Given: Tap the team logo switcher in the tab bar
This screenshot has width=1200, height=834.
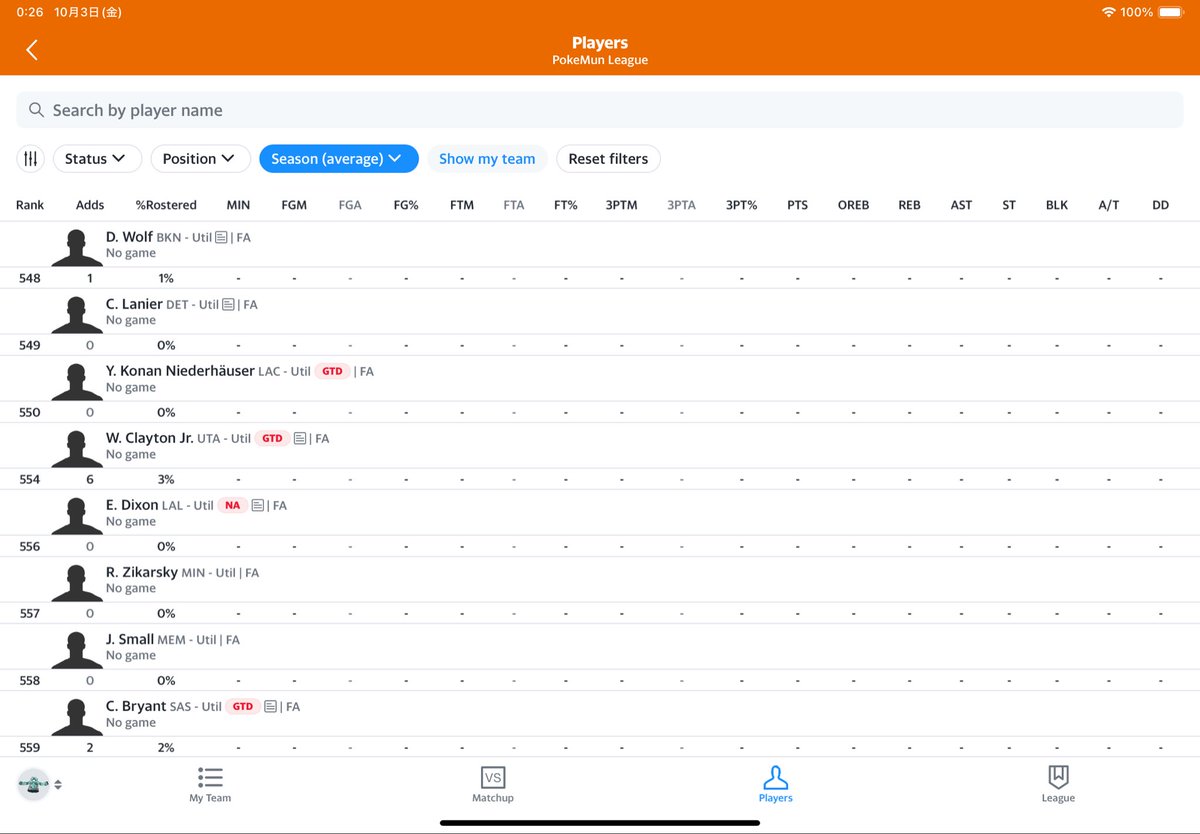Looking at the screenshot, I should point(33,784).
